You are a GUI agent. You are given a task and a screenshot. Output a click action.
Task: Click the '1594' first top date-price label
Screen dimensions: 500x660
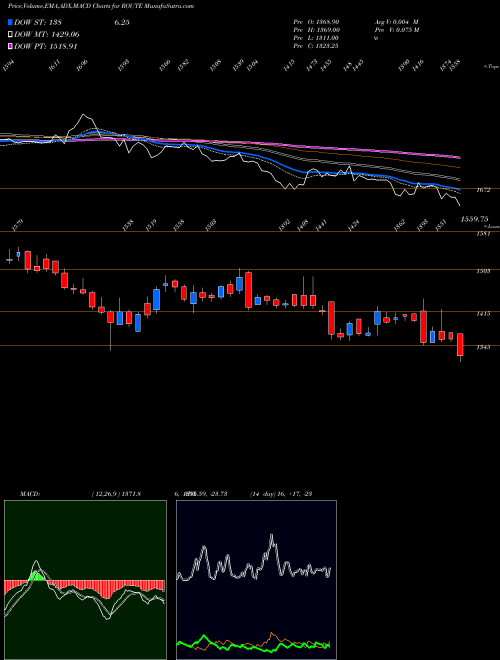coord(9,65)
